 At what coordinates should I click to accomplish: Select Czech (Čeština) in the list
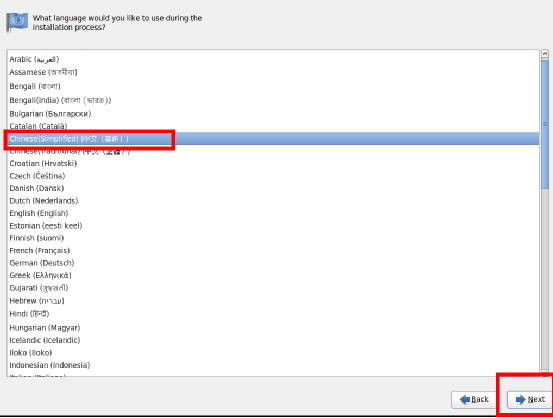(273, 176)
